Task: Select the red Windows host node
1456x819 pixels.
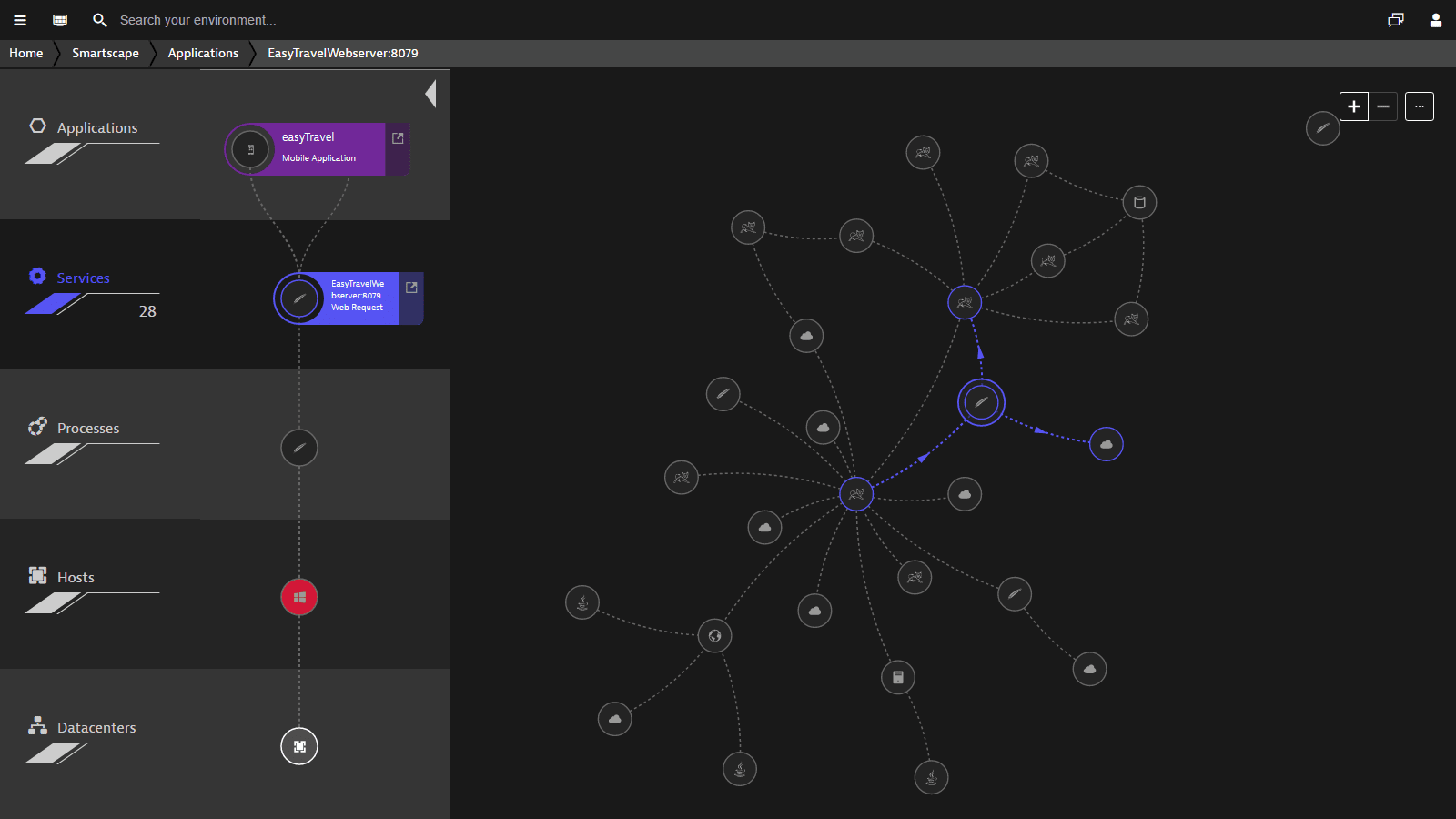Action: 299,597
